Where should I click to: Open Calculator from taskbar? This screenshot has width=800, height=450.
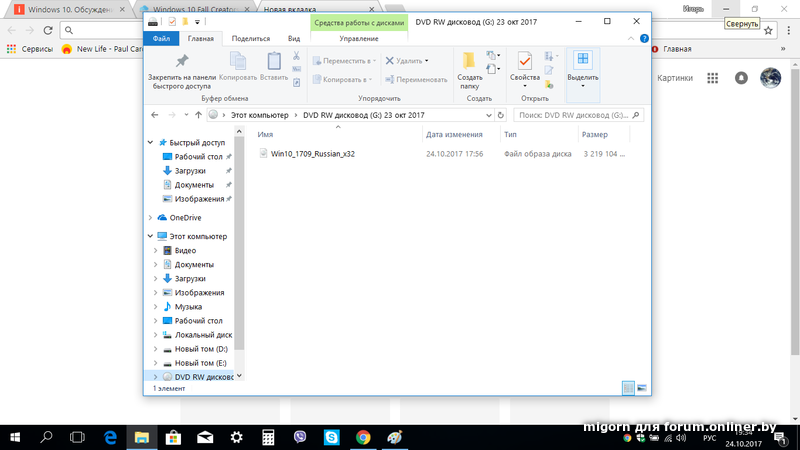[268, 437]
